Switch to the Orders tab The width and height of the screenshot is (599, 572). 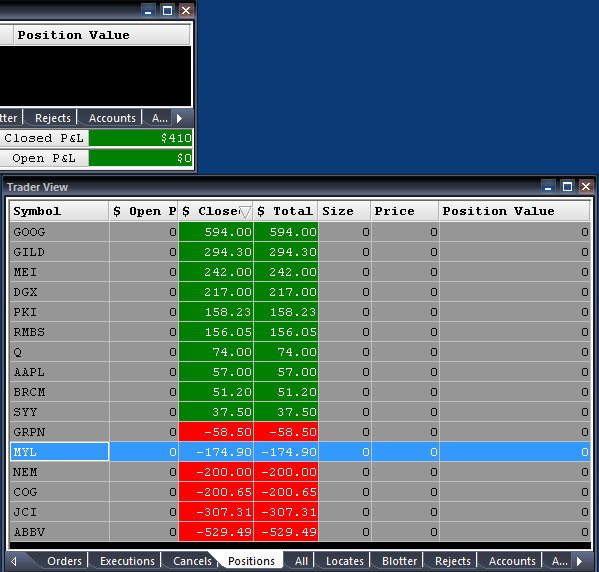[x=64, y=561]
